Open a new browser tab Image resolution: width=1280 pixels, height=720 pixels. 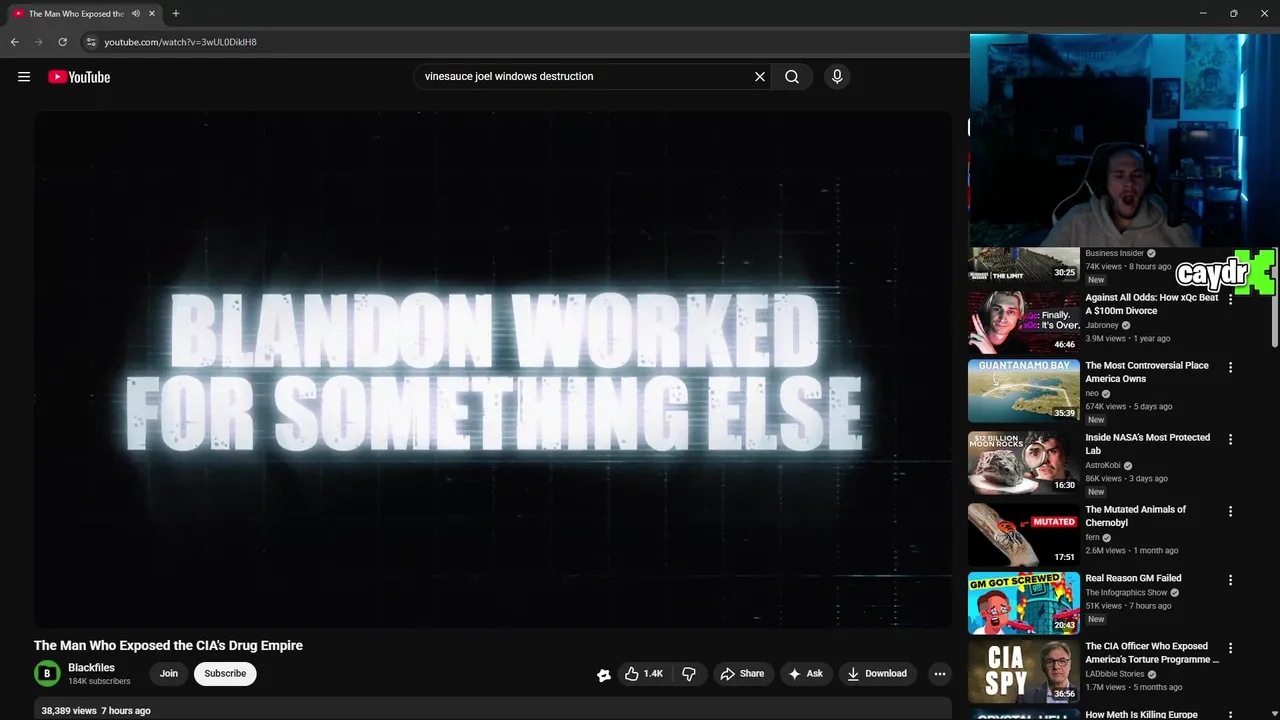point(176,14)
